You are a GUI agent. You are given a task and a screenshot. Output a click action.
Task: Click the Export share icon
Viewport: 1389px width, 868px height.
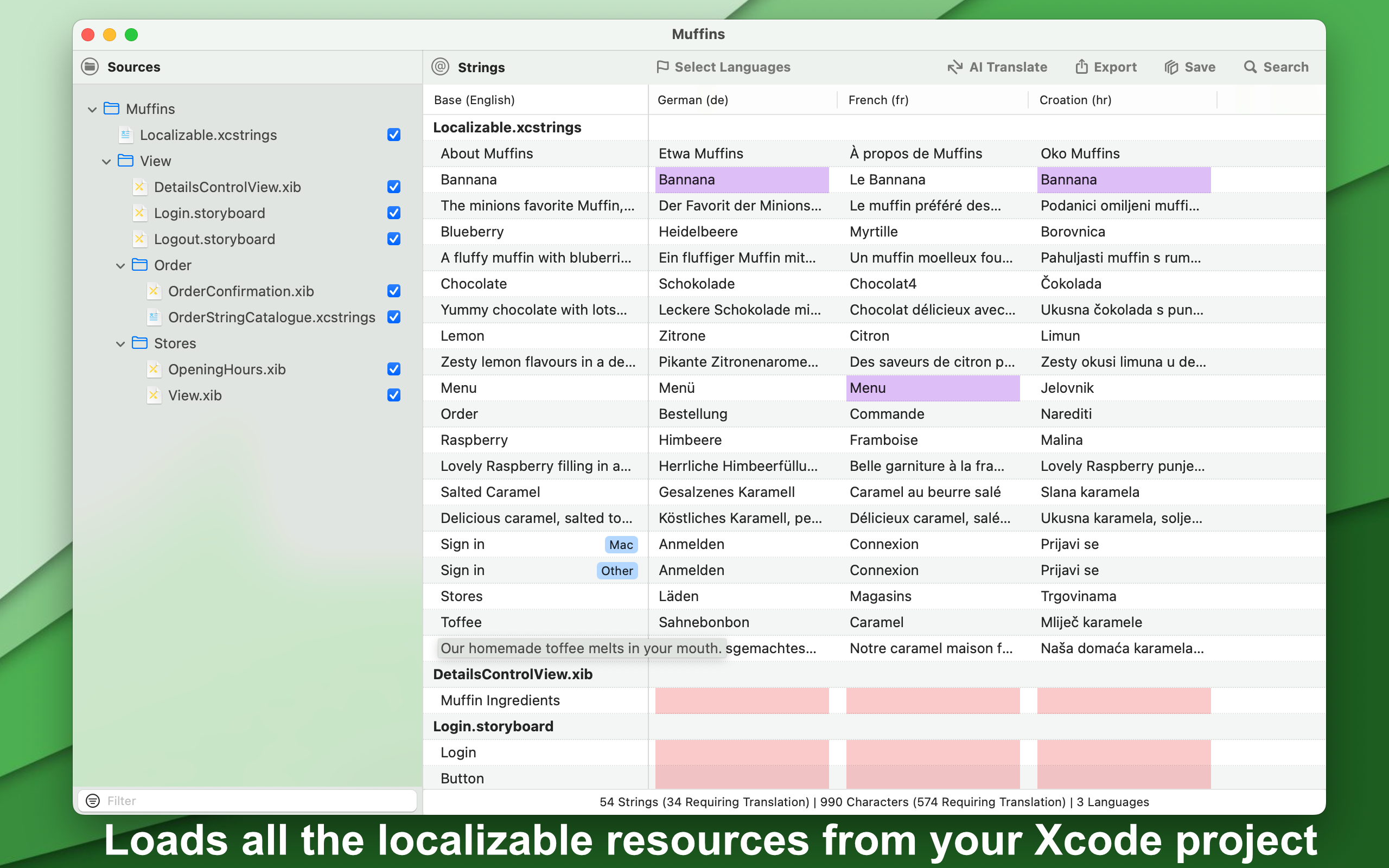click(1081, 67)
